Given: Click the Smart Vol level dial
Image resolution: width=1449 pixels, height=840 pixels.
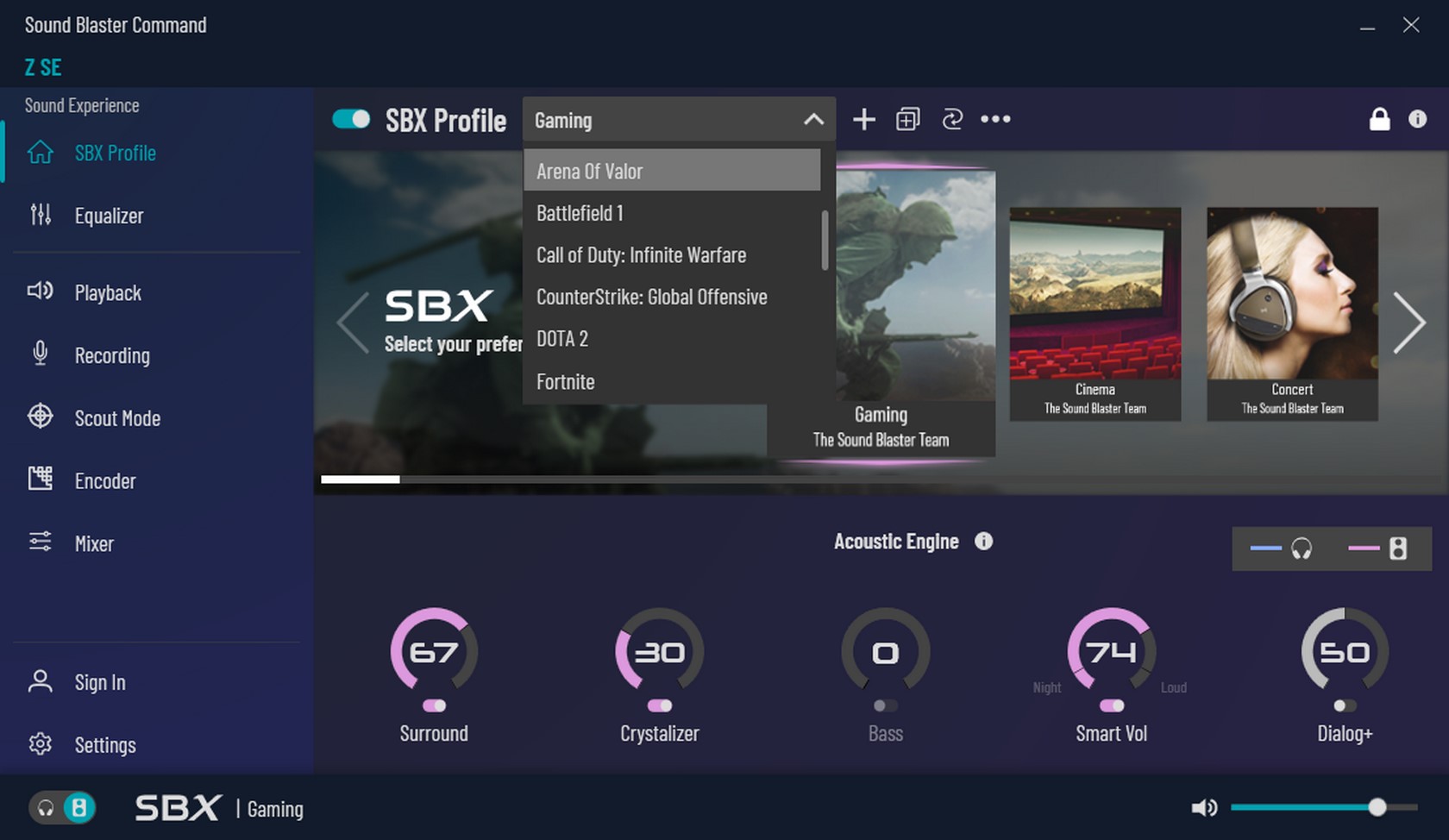Looking at the screenshot, I should click(1112, 651).
